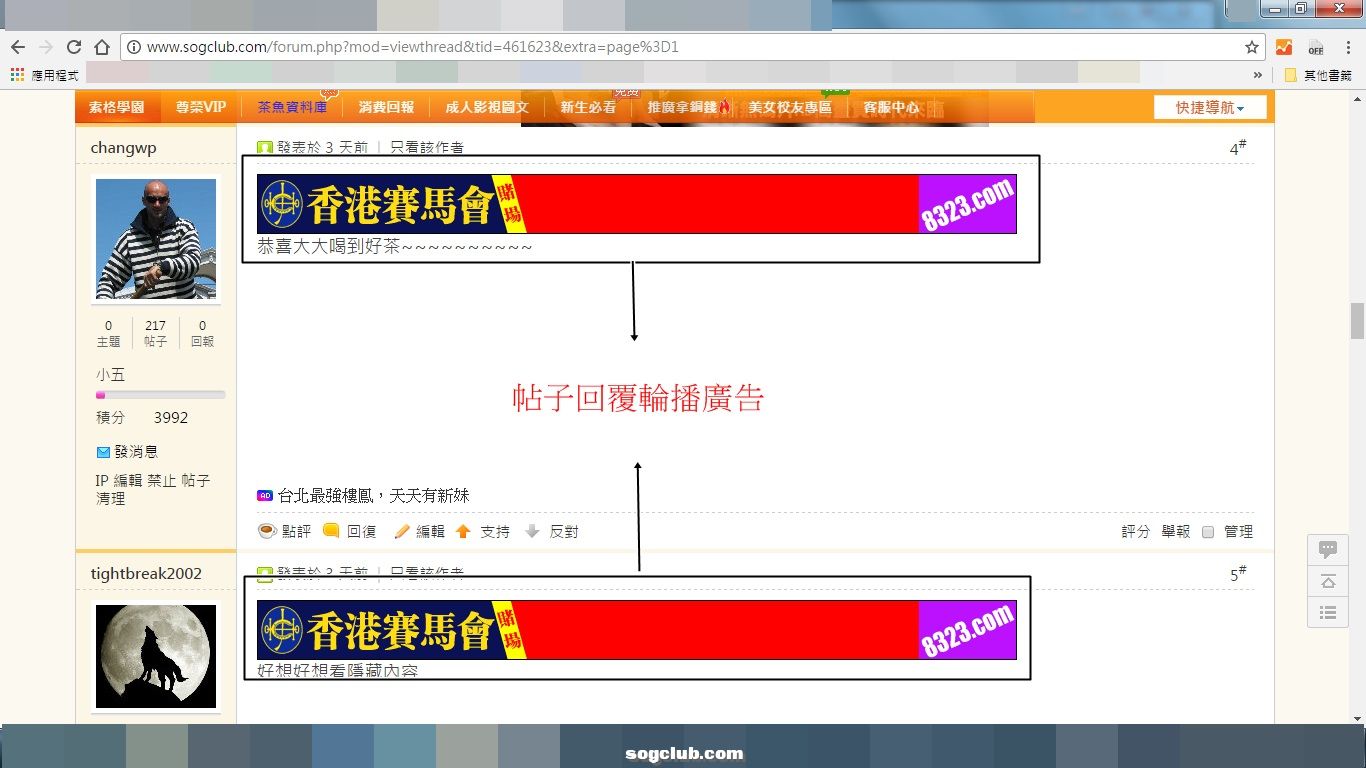This screenshot has height=768, width=1366.
Task: Click the page vertical scrollbar thumb
Action: pyautogui.click(x=1357, y=321)
